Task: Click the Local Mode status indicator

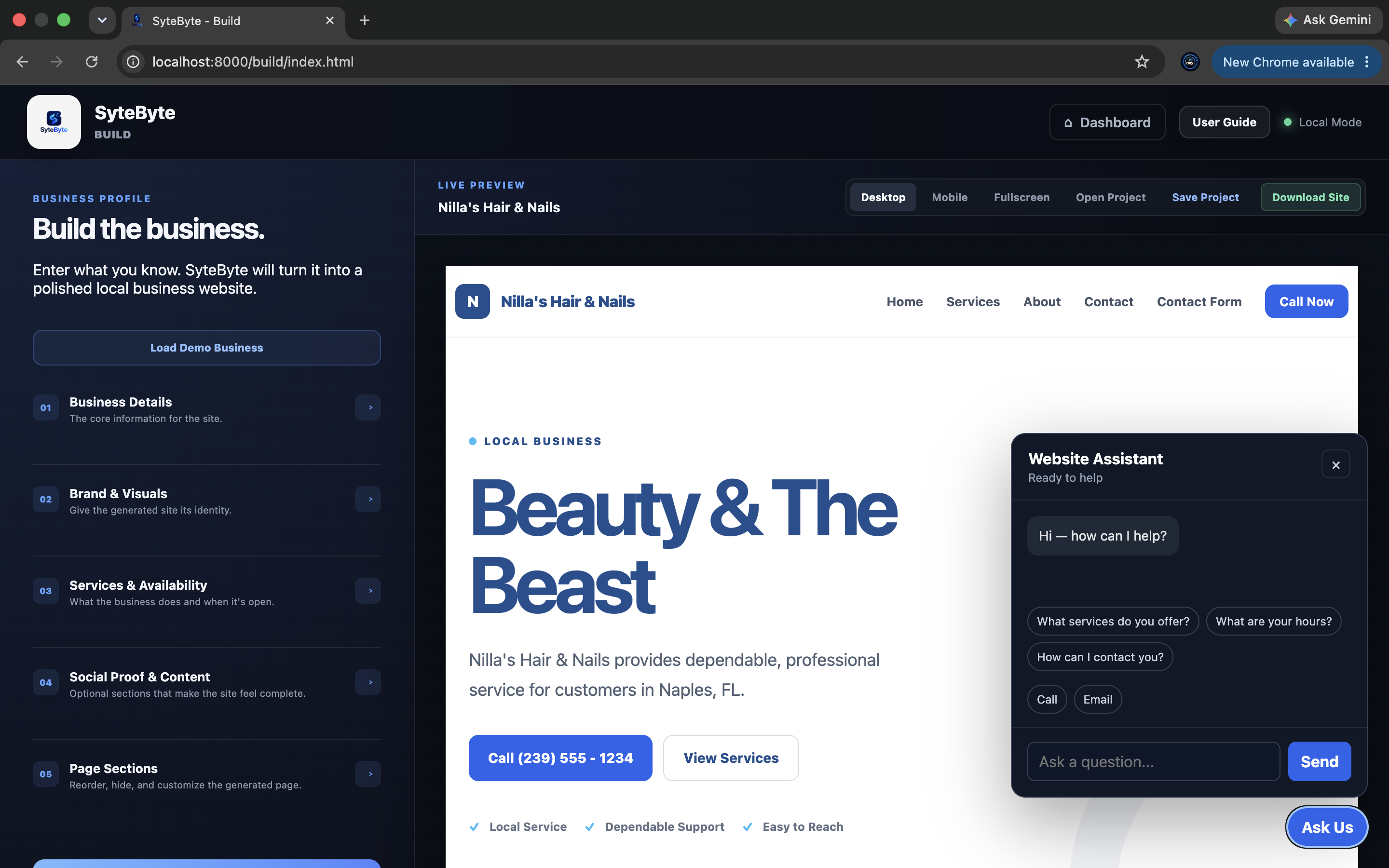Action: [1322, 122]
